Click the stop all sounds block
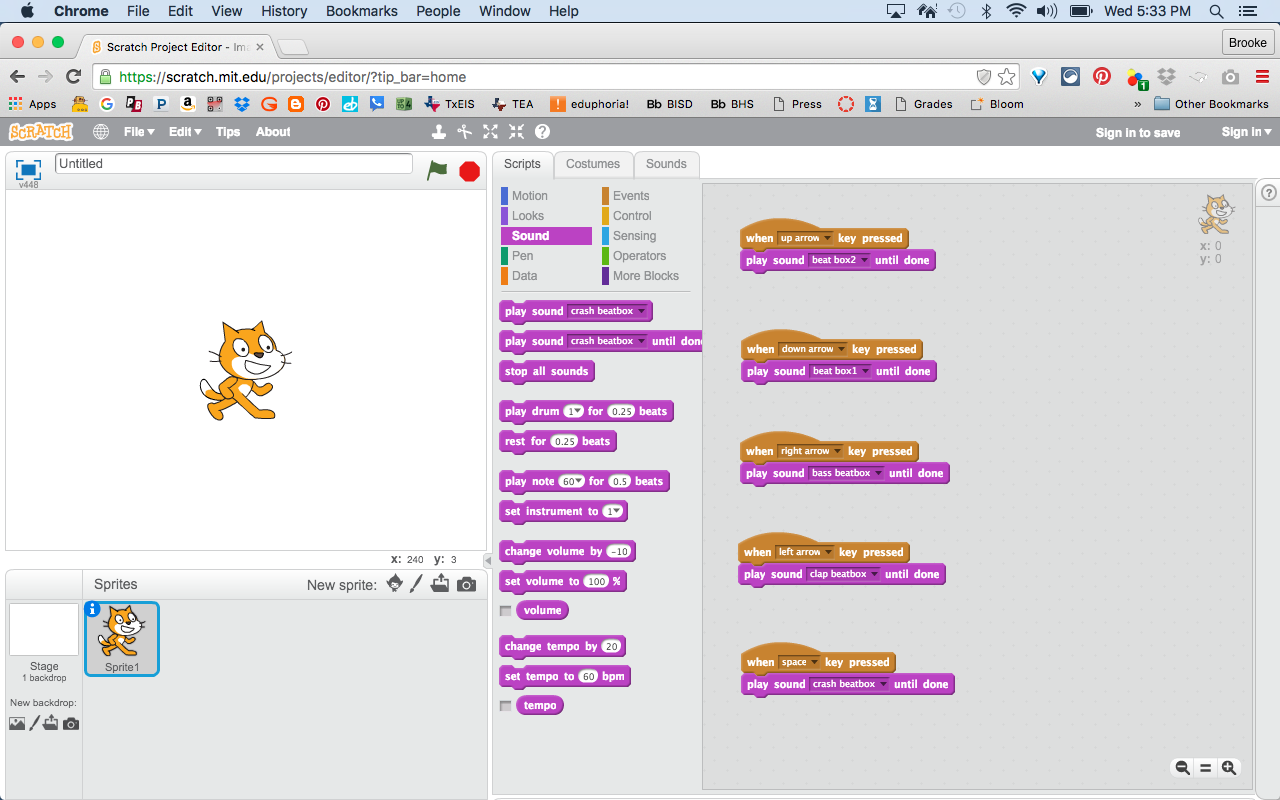The image size is (1280, 800). tap(547, 371)
